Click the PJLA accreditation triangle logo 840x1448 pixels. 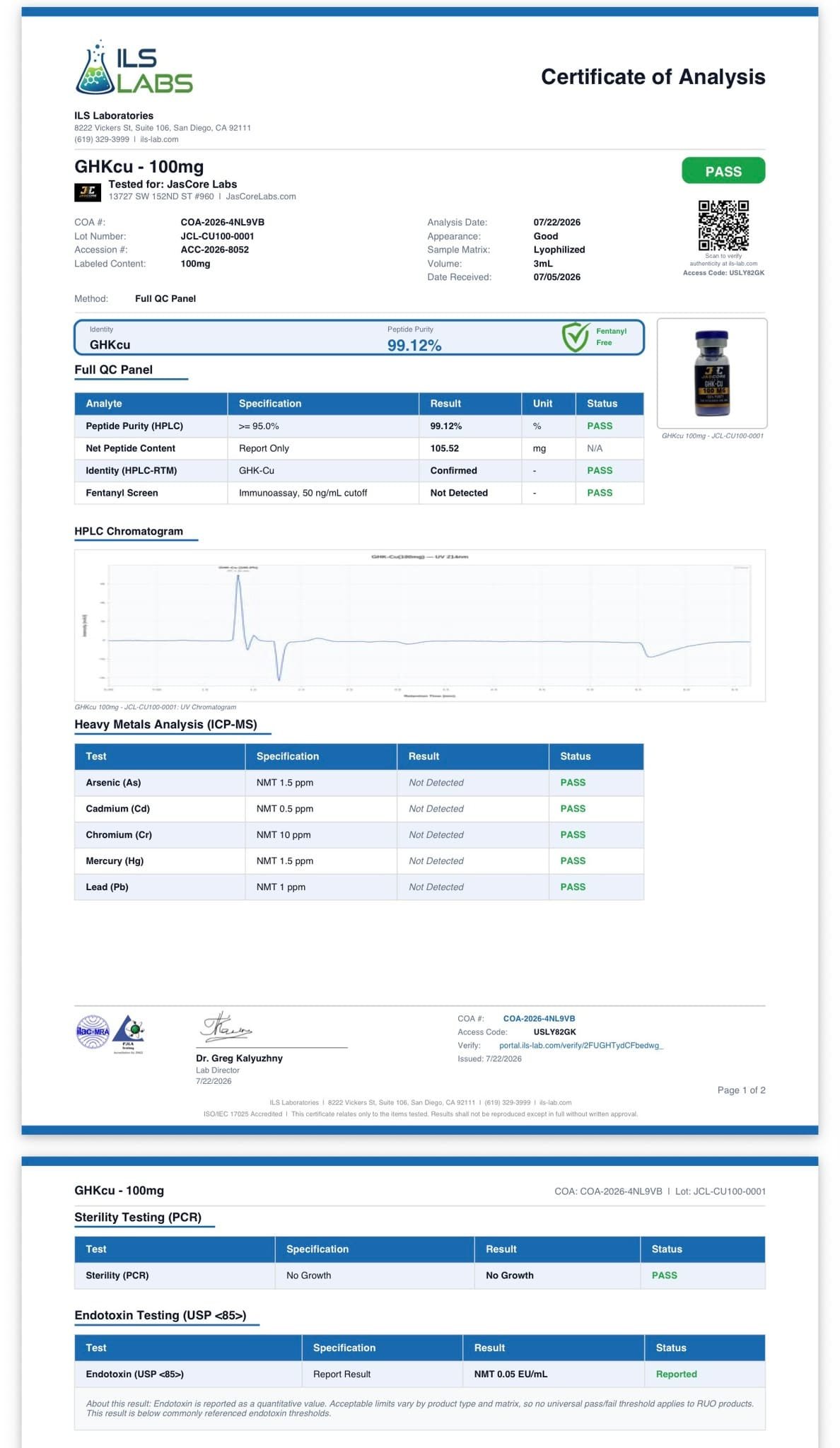129,1034
